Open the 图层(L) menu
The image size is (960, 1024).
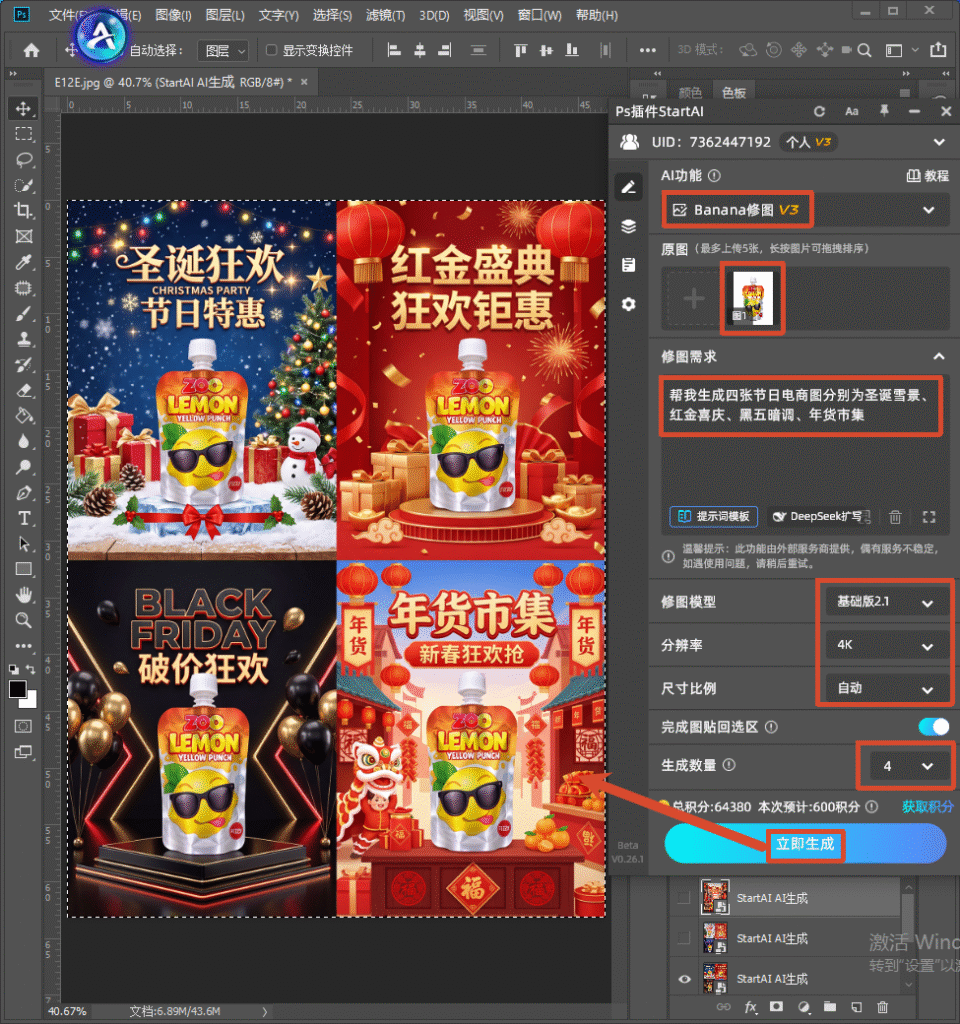pyautogui.click(x=225, y=15)
